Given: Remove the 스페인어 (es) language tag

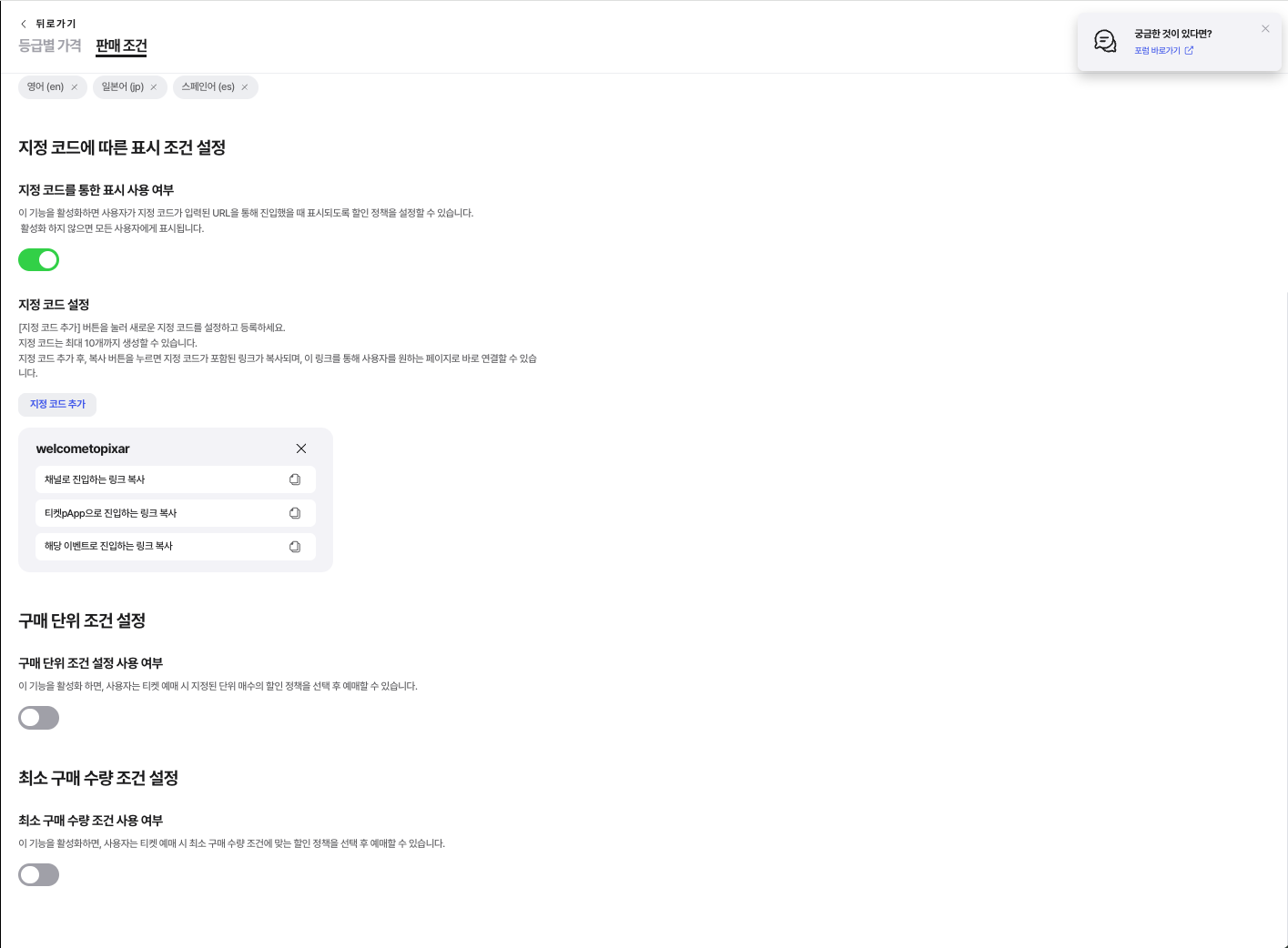Looking at the screenshot, I should 245,87.
